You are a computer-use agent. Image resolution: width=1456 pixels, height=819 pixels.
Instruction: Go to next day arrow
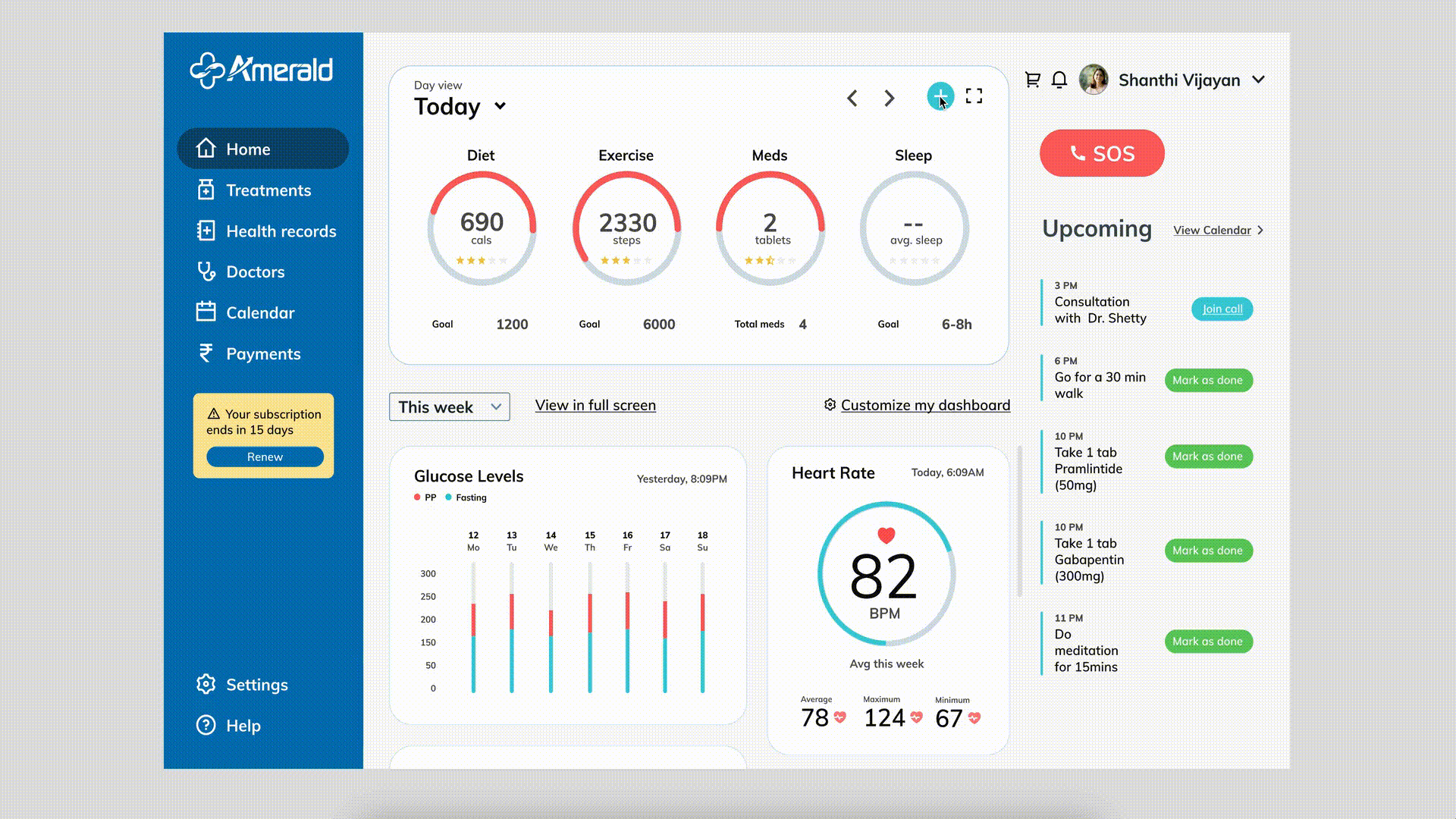coord(890,98)
